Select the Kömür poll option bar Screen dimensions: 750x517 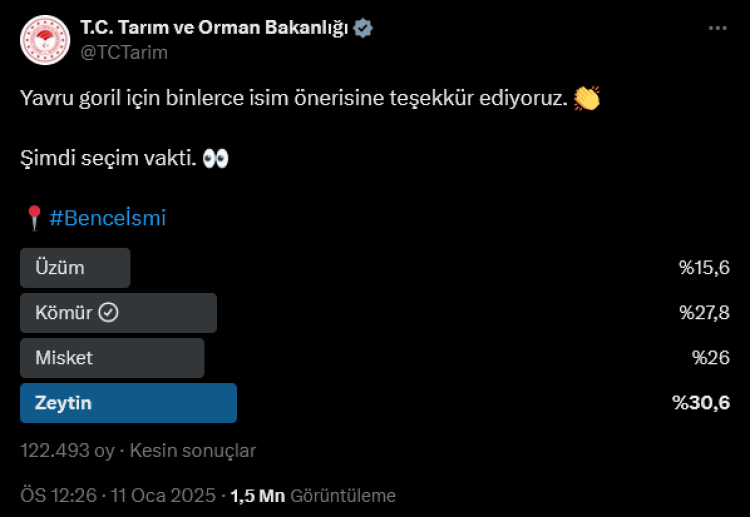[x=118, y=313]
